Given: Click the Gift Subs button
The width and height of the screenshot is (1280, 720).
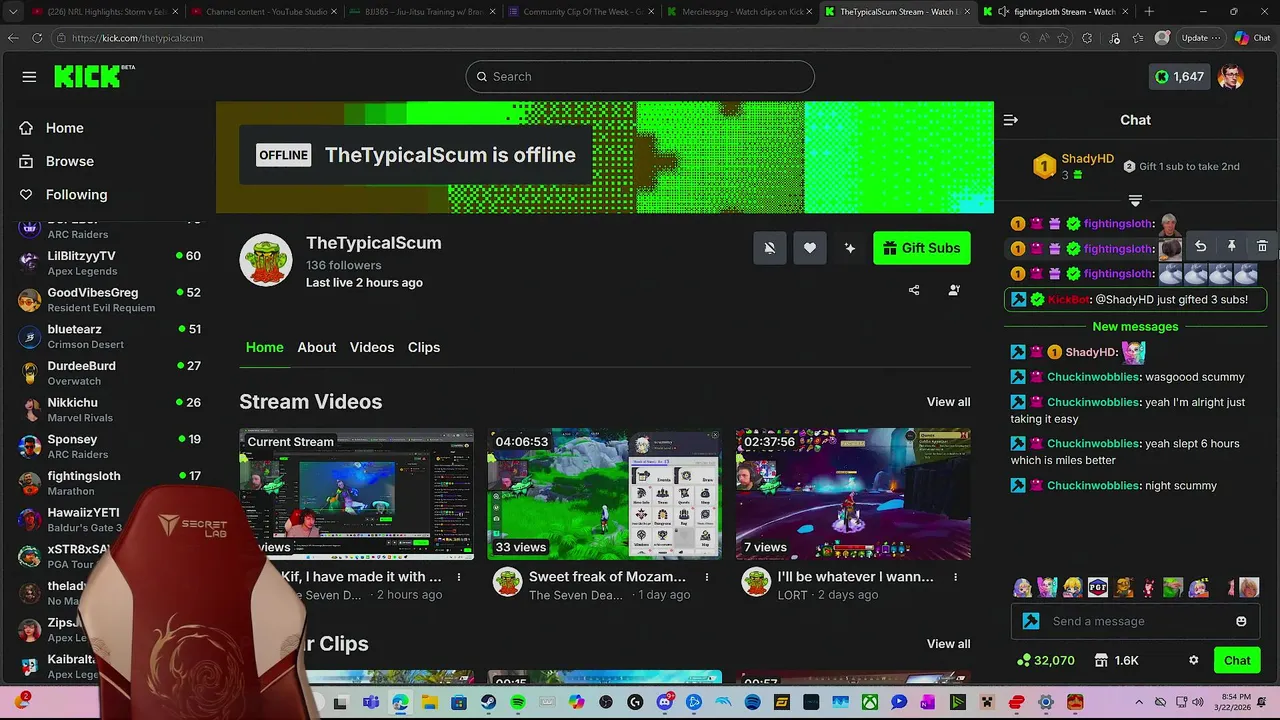Looking at the screenshot, I should point(922,248).
